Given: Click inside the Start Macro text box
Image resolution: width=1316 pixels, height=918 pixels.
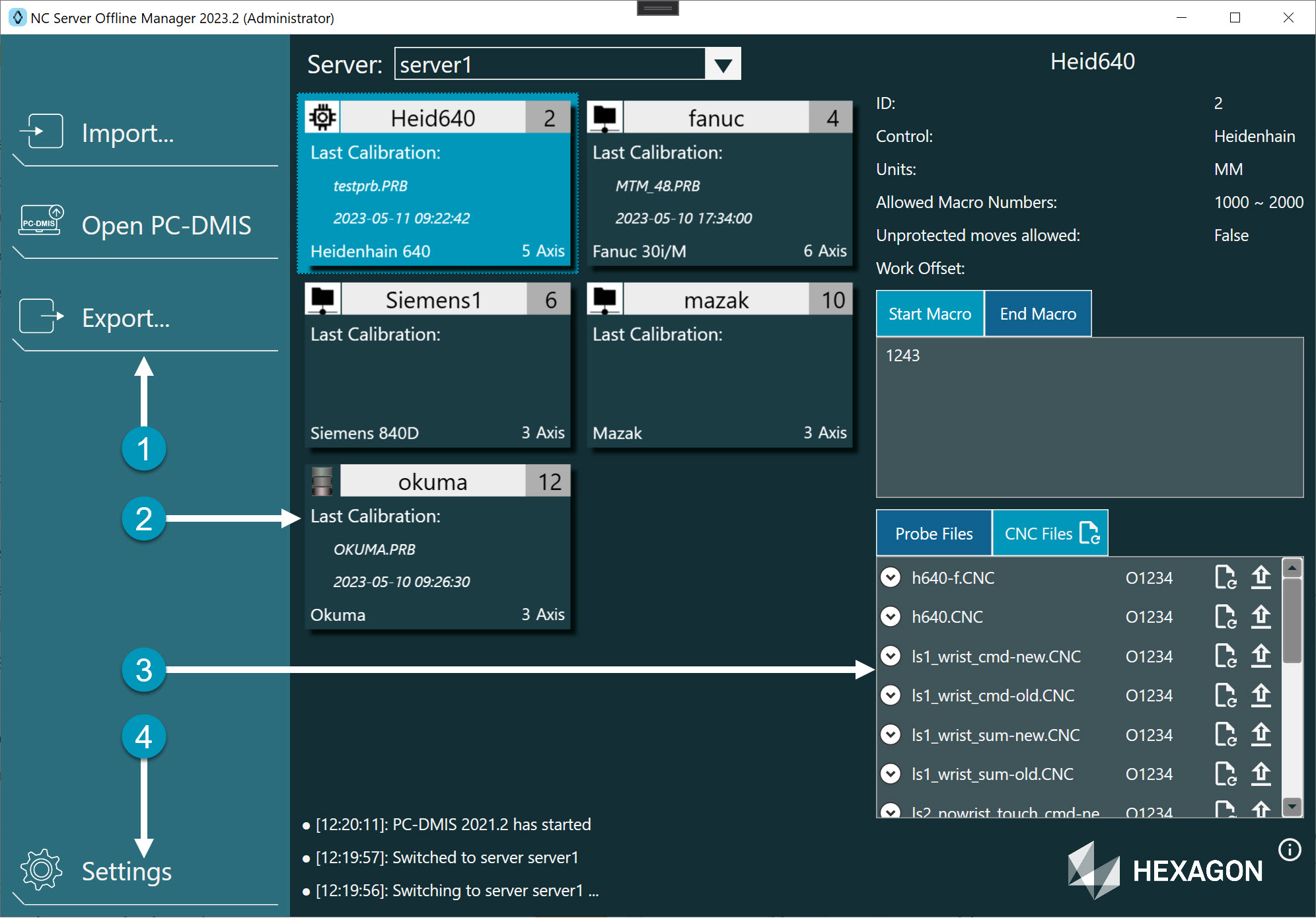Looking at the screenshot, I should coord(1089,417).
